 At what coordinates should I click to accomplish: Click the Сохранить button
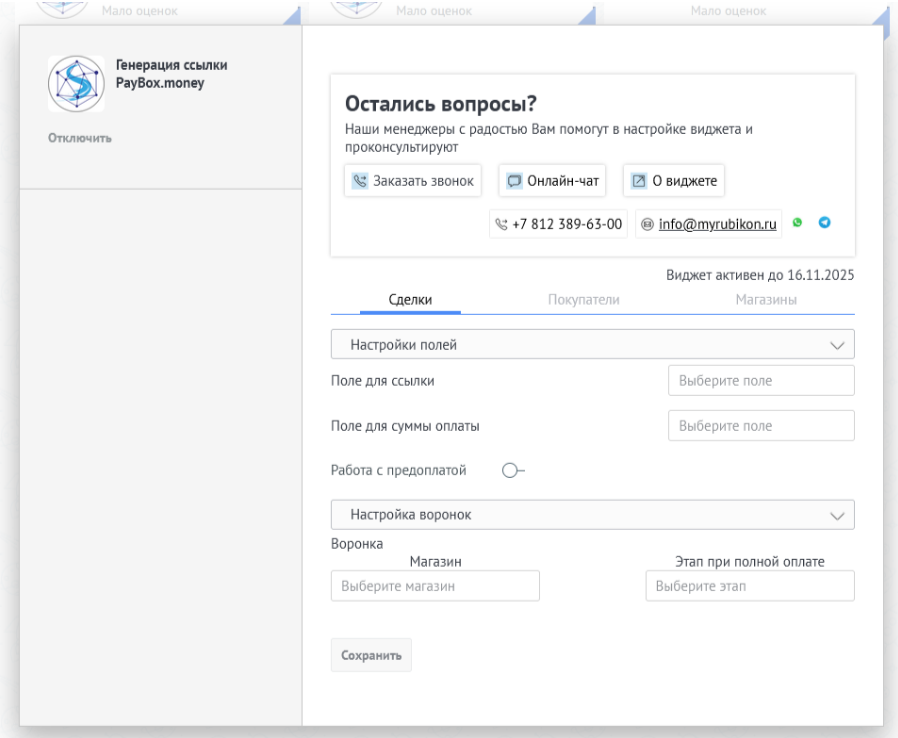371,655
